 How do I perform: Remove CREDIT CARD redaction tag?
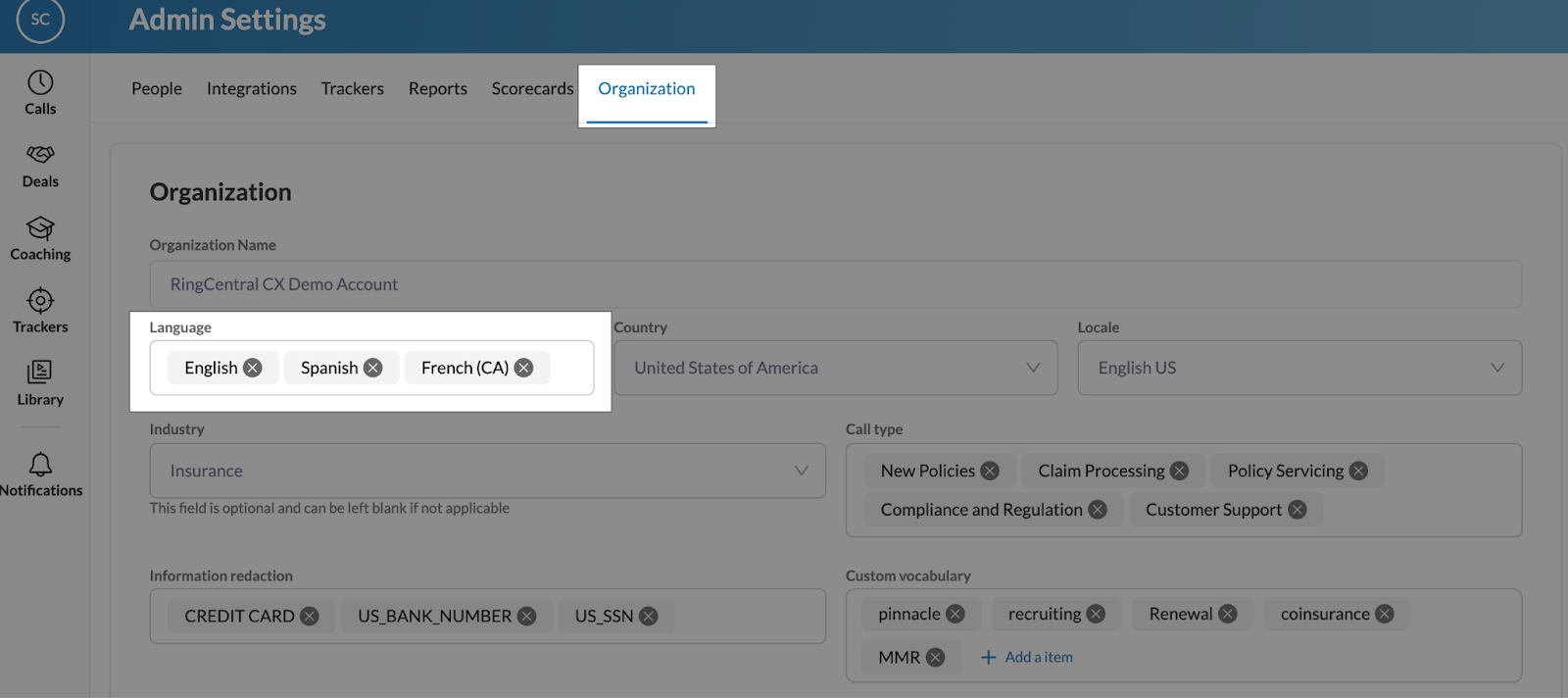pos(310,617)
